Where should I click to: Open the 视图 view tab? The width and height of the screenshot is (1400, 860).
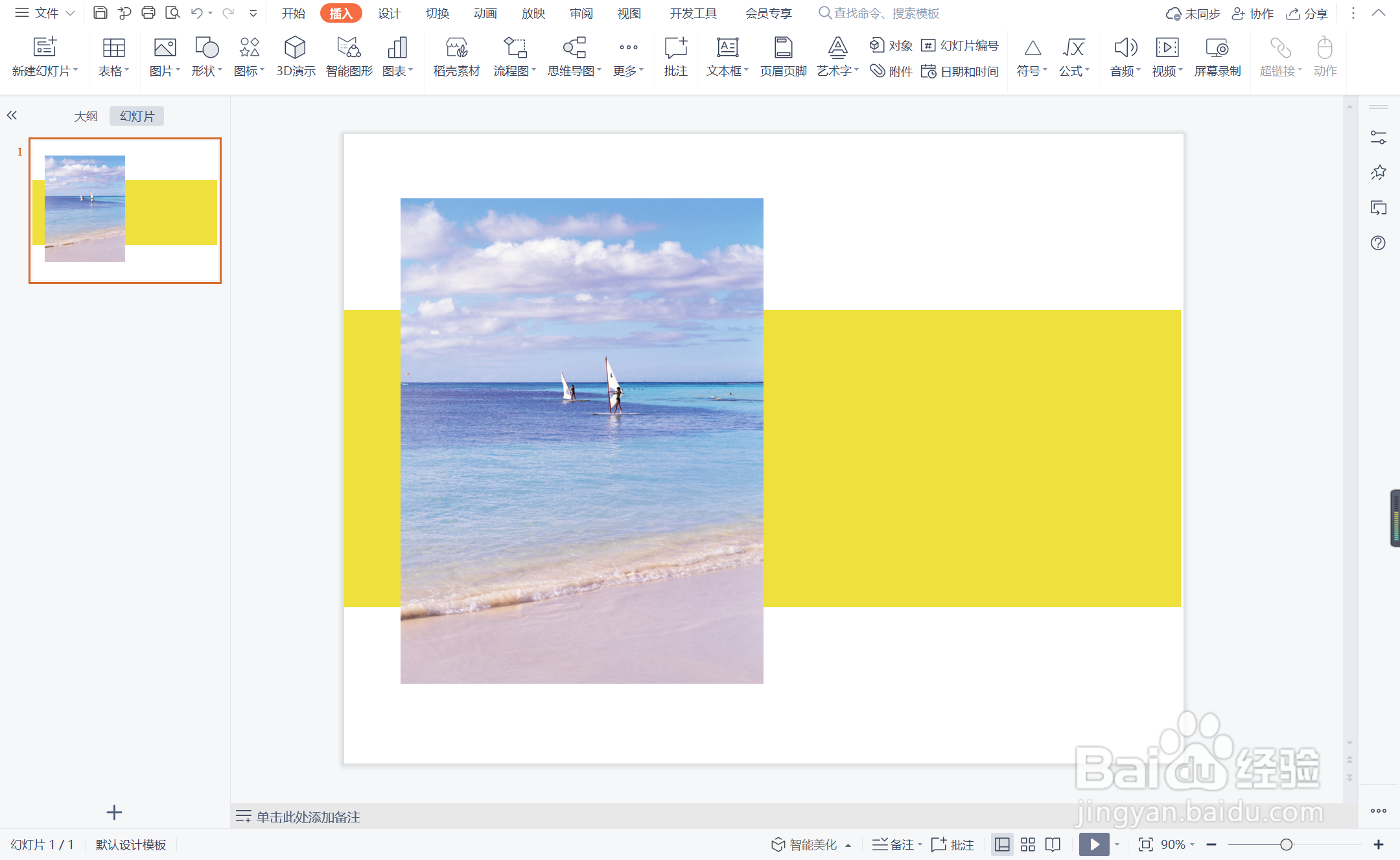point(629,13)
